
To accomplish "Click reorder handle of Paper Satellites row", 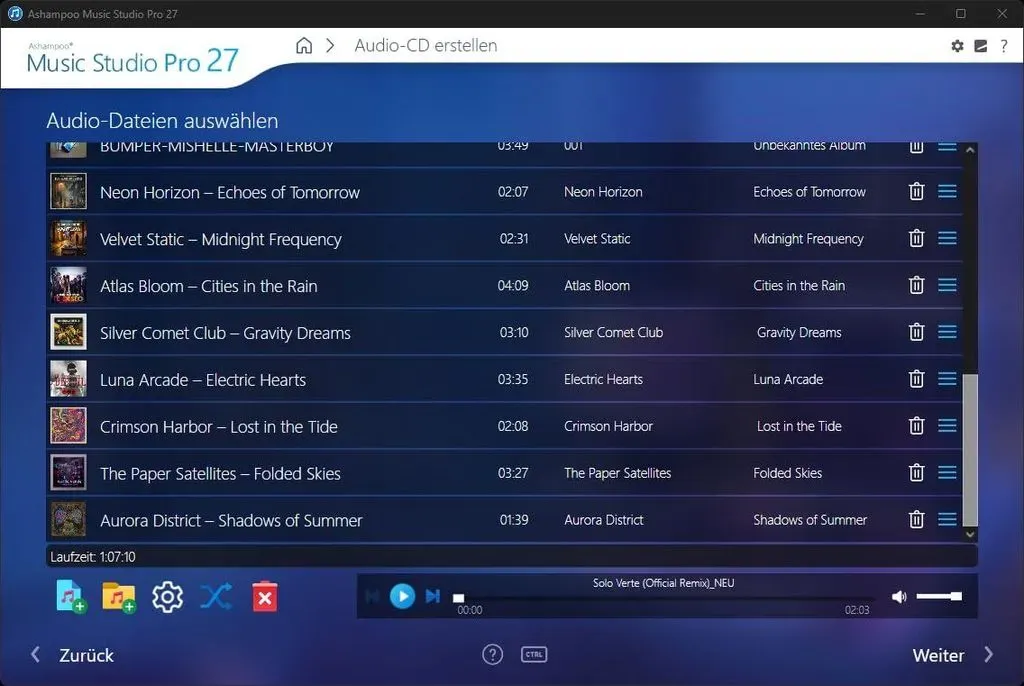I will pyautogui.click(x=948, y=473).
